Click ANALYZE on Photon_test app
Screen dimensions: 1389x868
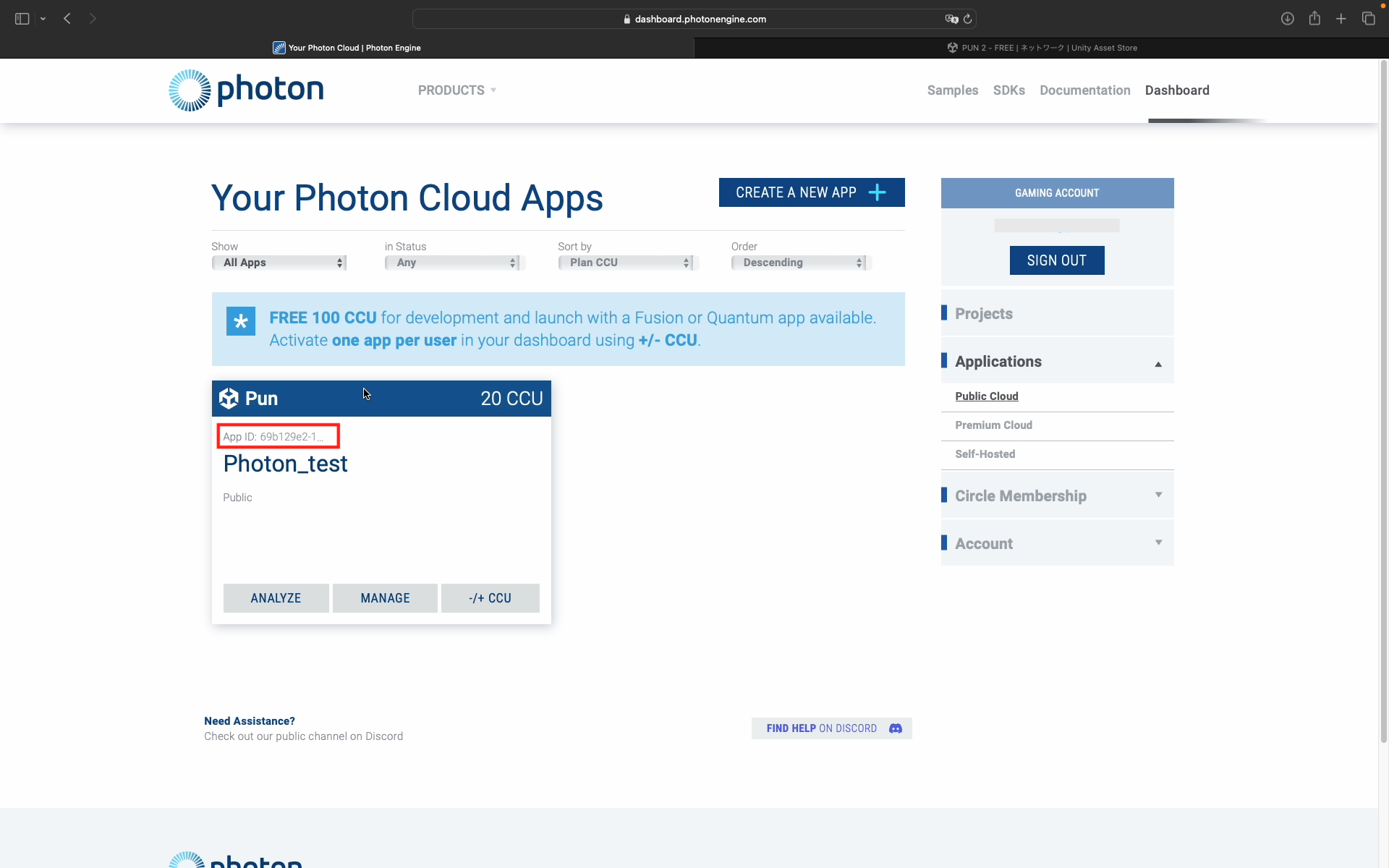point(276,598)
